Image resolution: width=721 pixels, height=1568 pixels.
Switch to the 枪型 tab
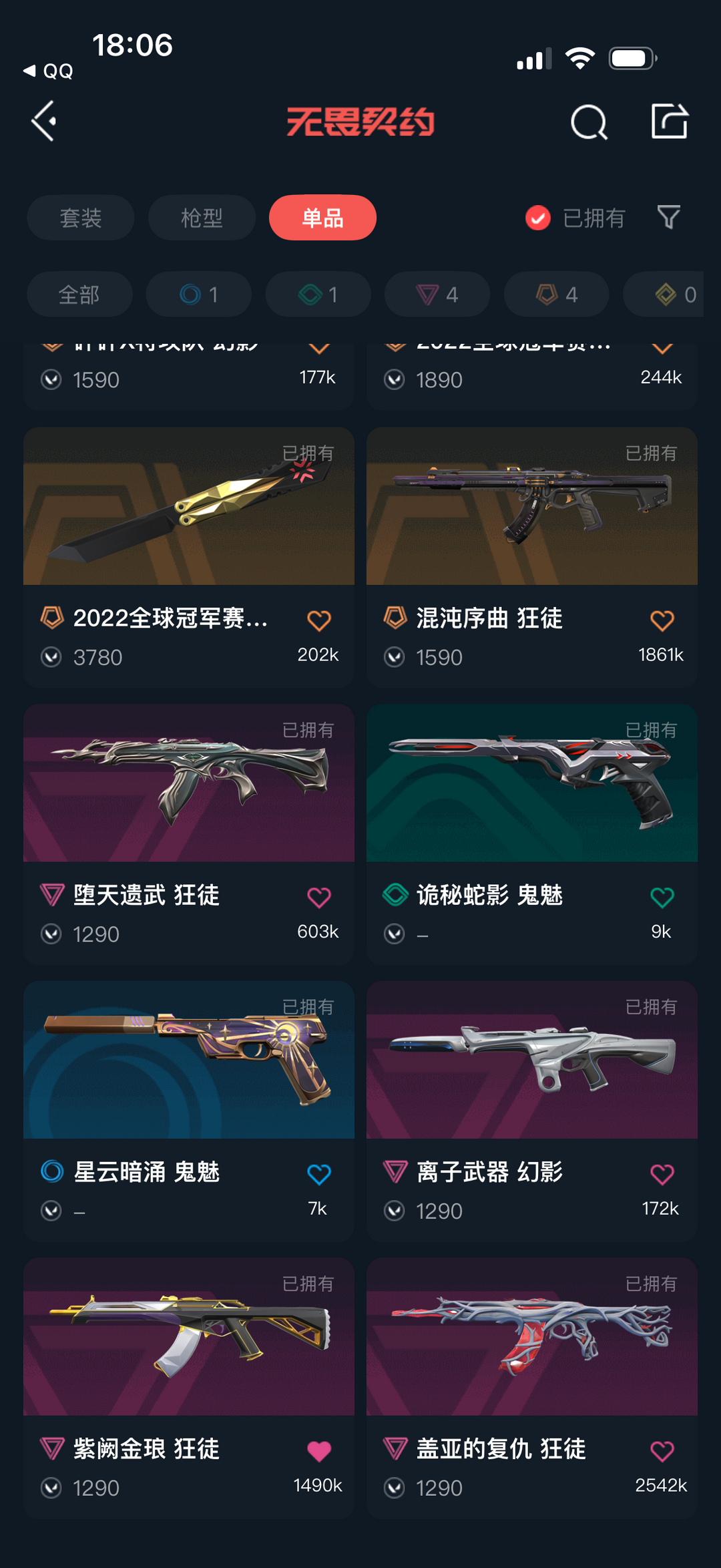tap(202, 218)
